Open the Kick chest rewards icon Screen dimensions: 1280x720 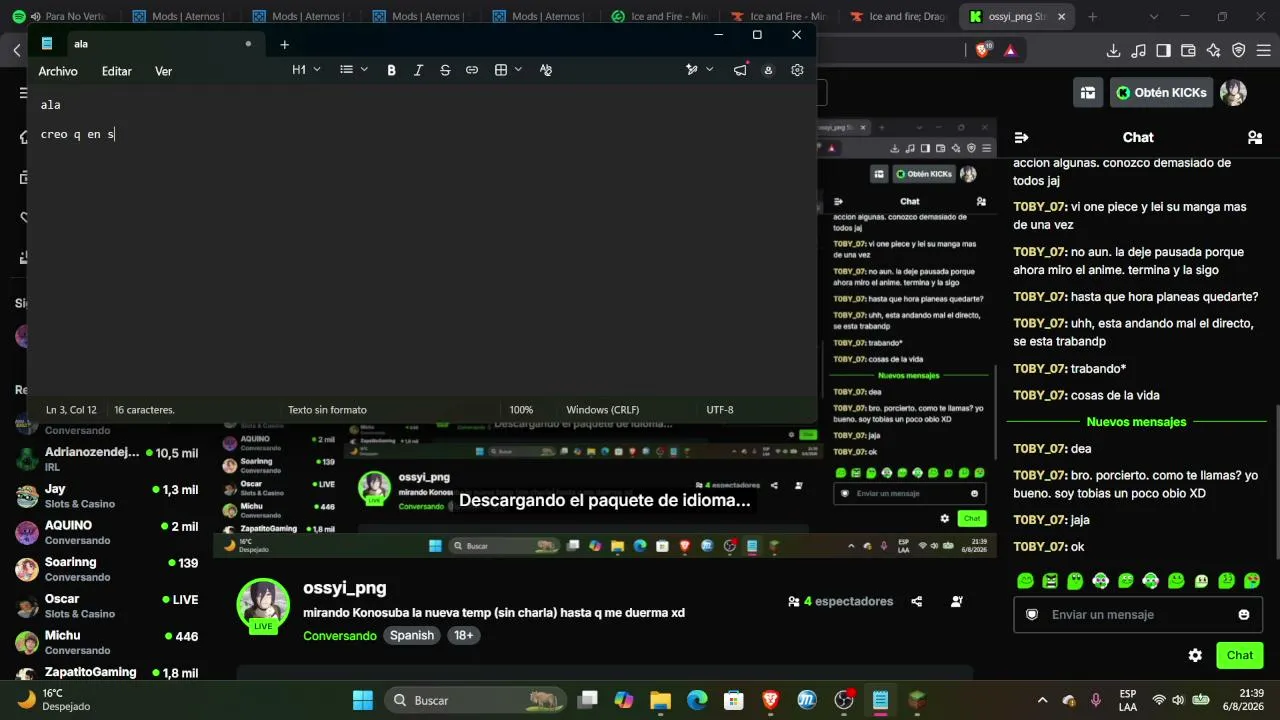pos(1088,92)
